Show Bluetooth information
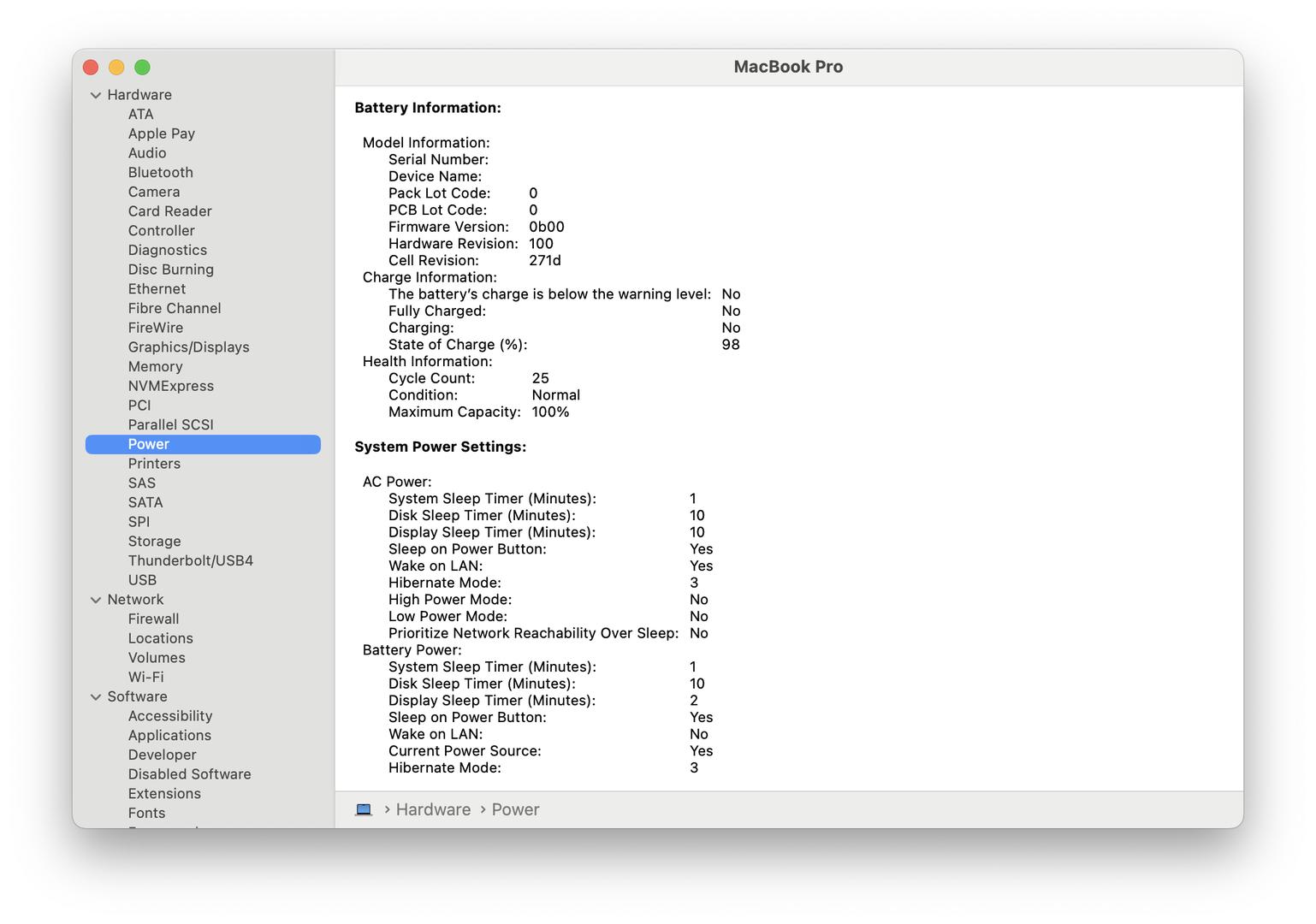This screenshot has height=924, width=1316. point(161,173)
